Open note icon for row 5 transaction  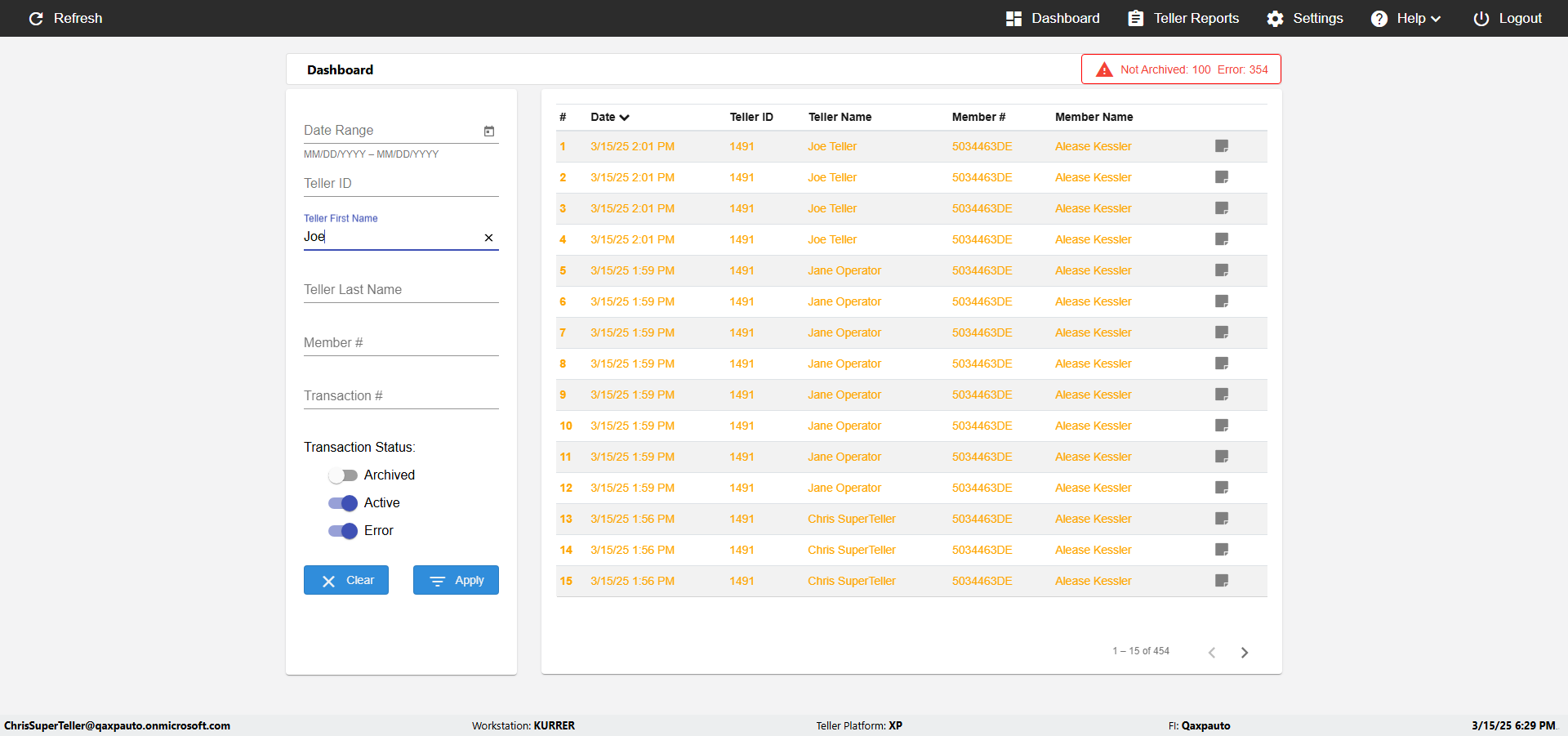click(1222, 270)
